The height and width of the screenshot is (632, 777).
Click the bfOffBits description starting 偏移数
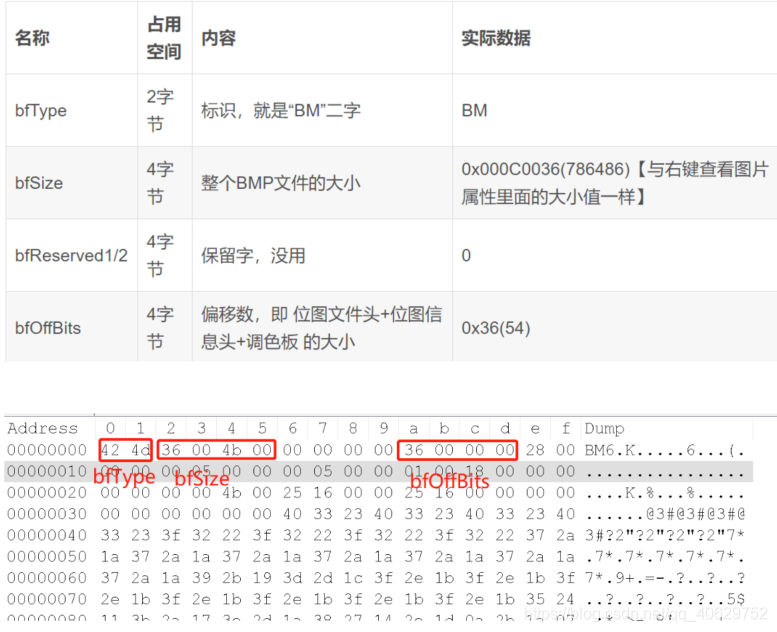point(322,328)
